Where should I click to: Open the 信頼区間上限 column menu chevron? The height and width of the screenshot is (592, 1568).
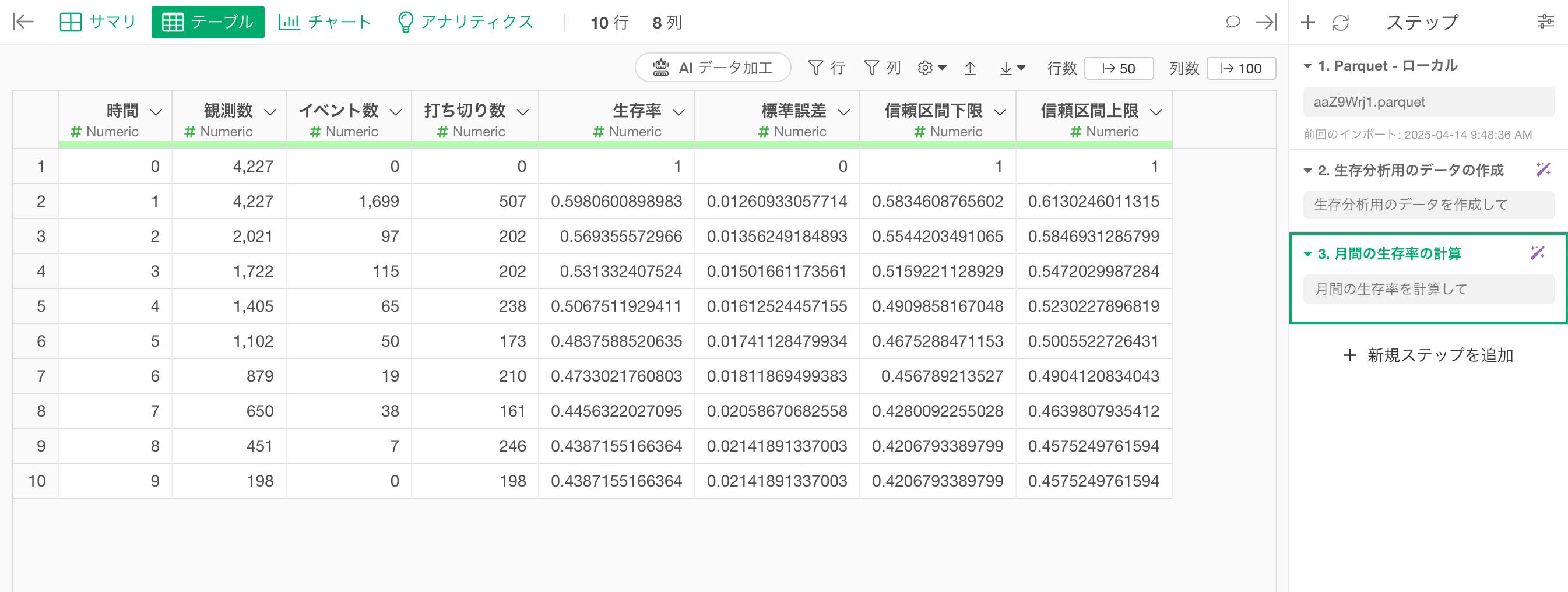[1156, 112]
